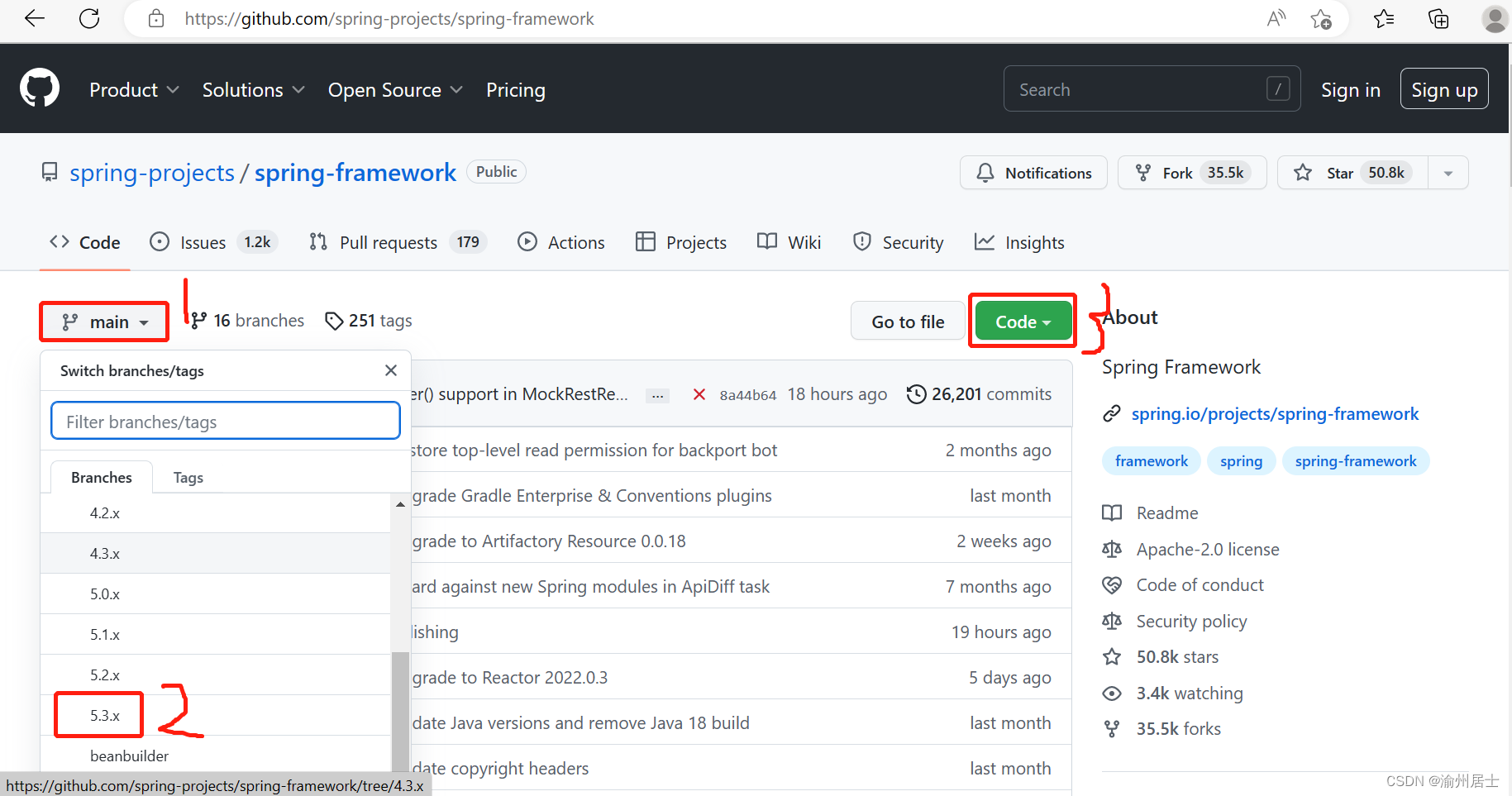Click the repository icon before spring-projects
Image resolution: width=1512 pixels, height=796 pixels.
(50, 172)
